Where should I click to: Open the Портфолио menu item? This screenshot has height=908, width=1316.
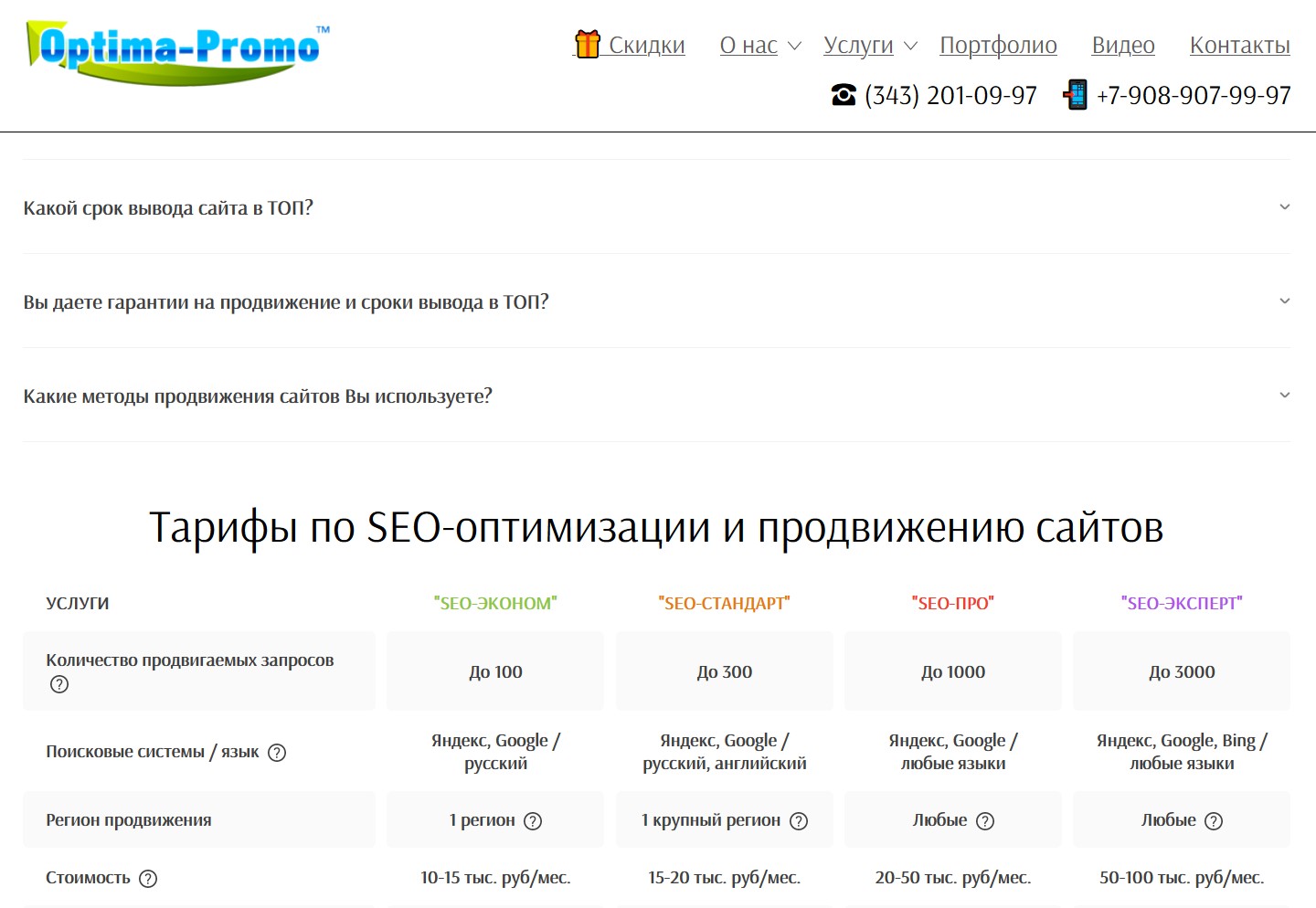click(x=998, y=46)
